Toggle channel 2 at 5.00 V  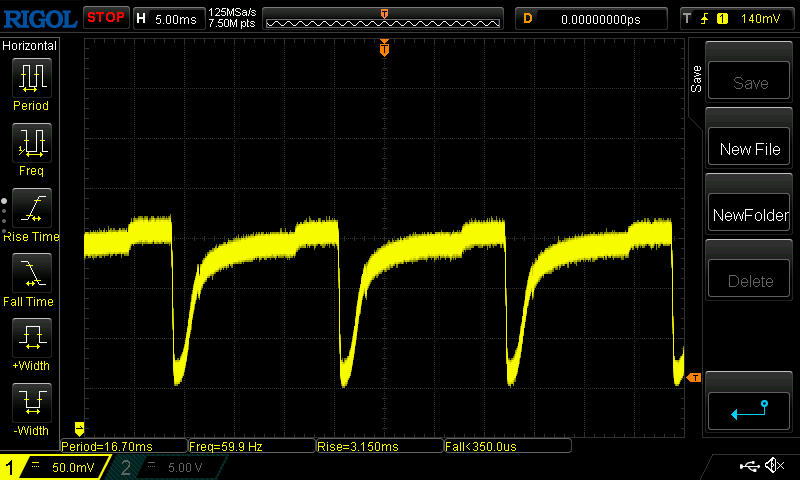pos(163,467)
